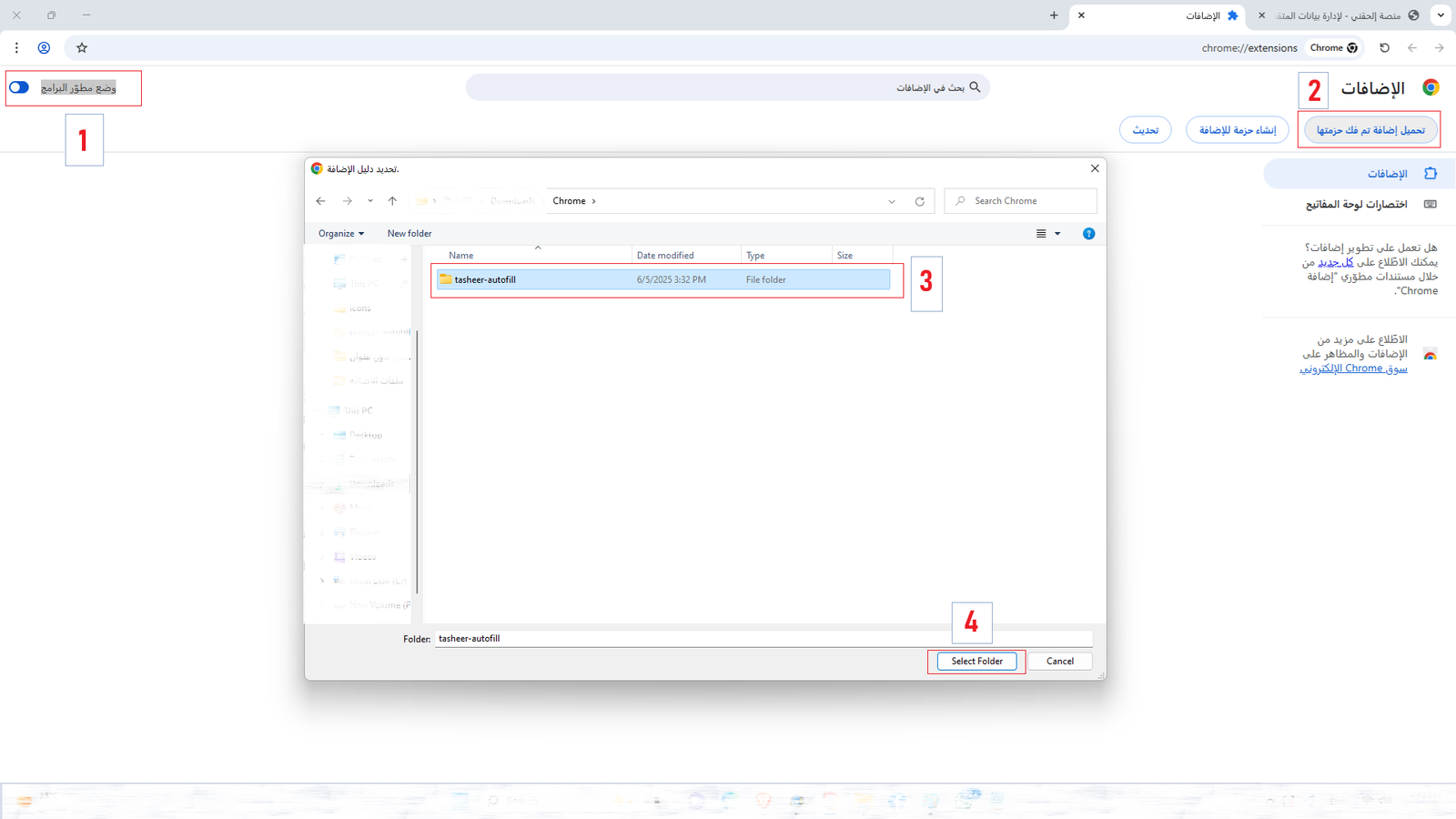Image resolution: width=1456 pixels, height=819 pixels.
Task: Click the help question mark icon
Action: (x=1088, y=234)
